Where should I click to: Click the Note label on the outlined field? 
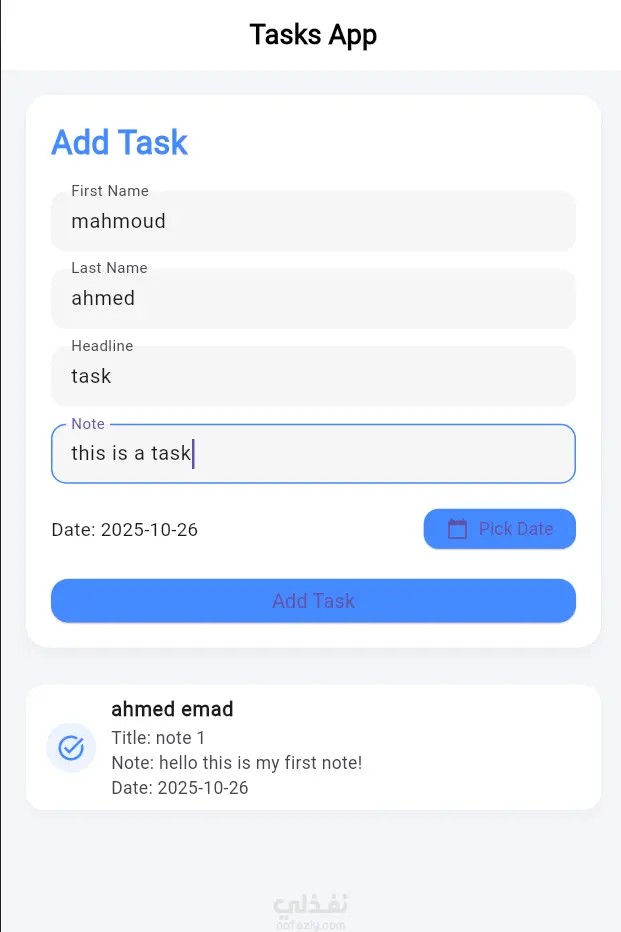coord(87,424)
